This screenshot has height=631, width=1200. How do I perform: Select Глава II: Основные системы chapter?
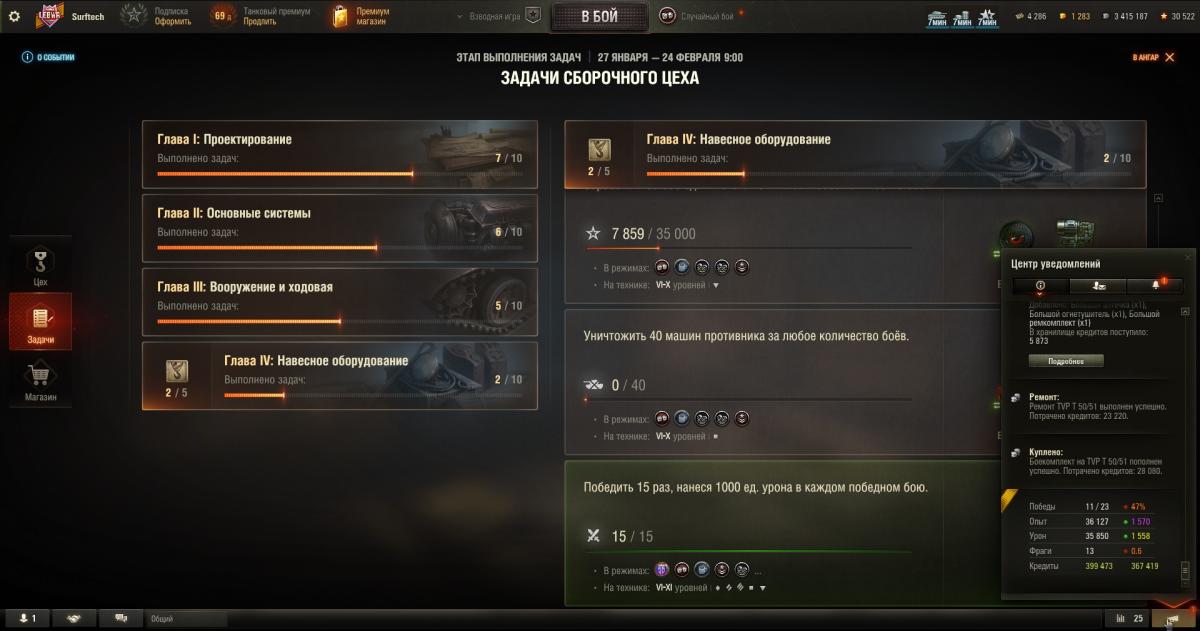[339, 229]
